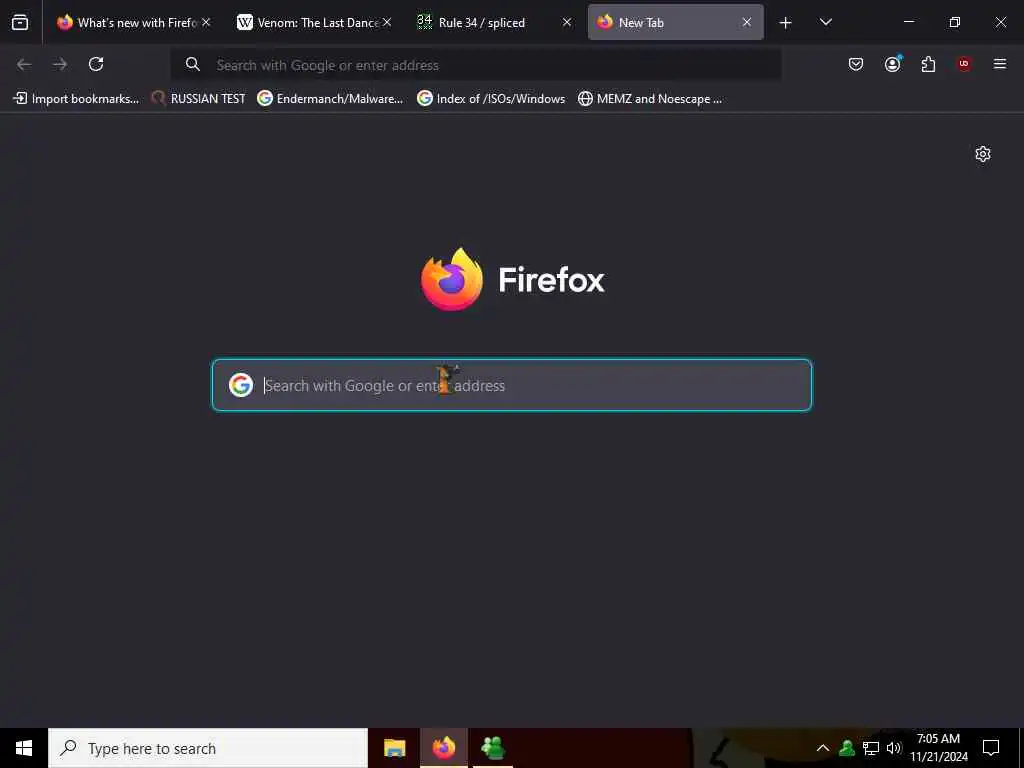
Task: Show hidden system tray icons
Action: [823, 748]
